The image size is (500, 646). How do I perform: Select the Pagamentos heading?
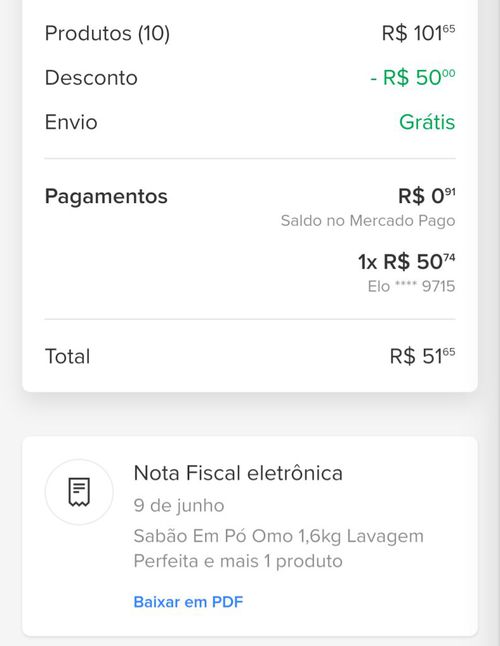[x=106, y=196]
